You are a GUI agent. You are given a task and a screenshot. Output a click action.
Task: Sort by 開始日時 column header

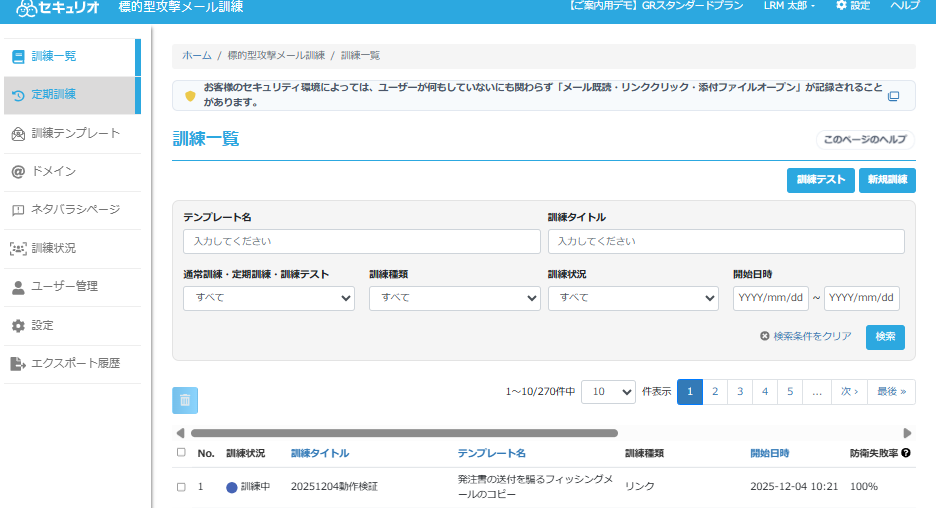769,453
